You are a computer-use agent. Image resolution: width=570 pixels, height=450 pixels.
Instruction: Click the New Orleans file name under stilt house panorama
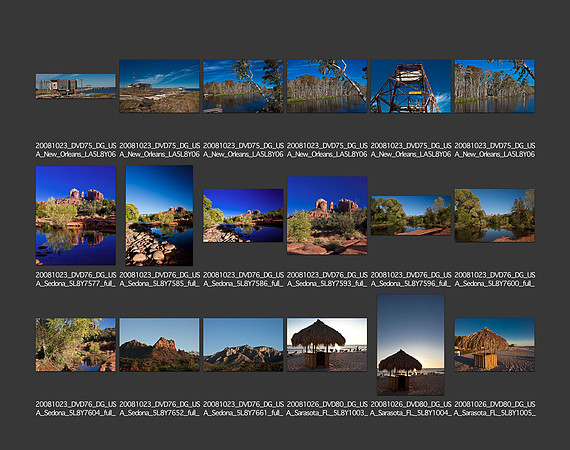[x=76, y=150]
